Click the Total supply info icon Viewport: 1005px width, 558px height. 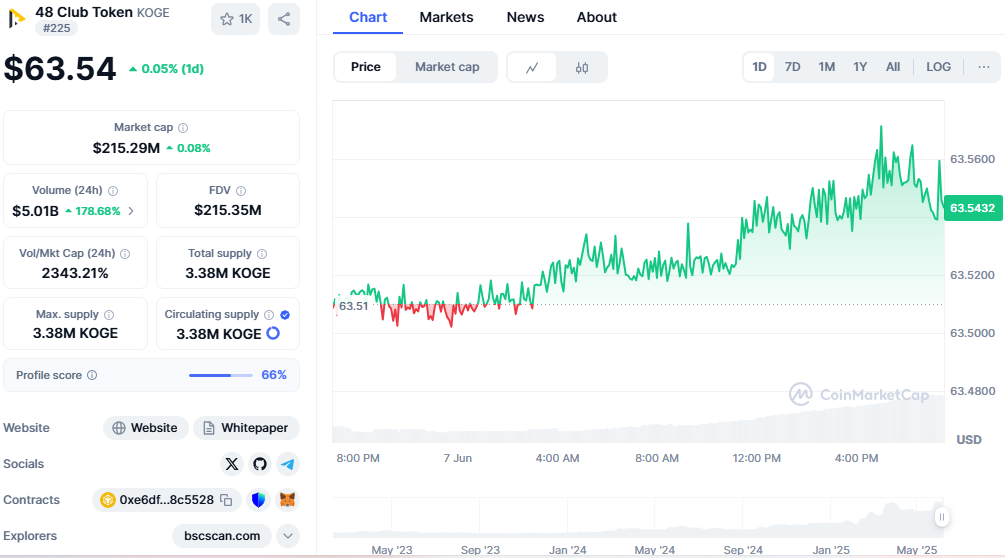262,254
